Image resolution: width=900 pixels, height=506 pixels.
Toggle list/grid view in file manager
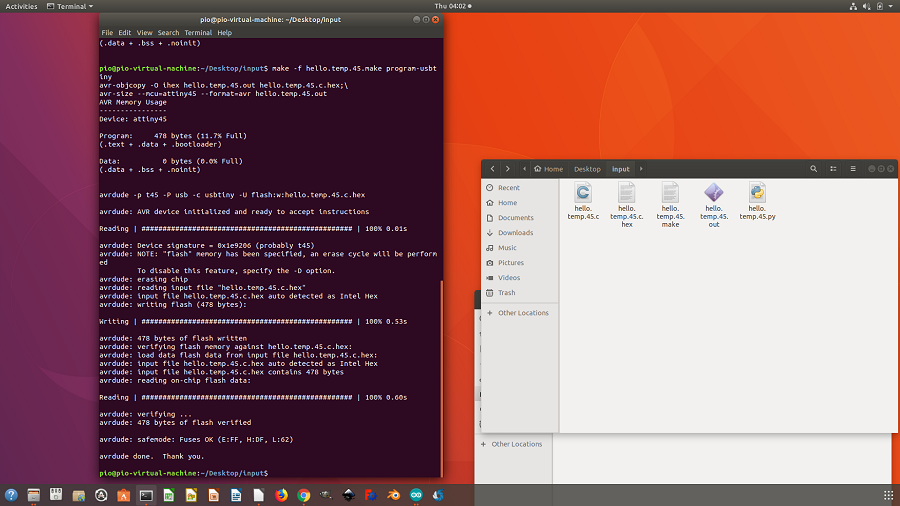tap(833, 169)
